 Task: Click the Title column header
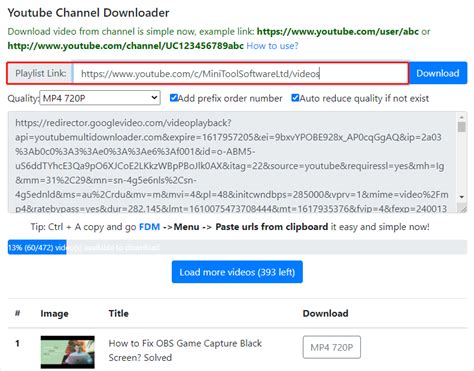pos(118,313)
